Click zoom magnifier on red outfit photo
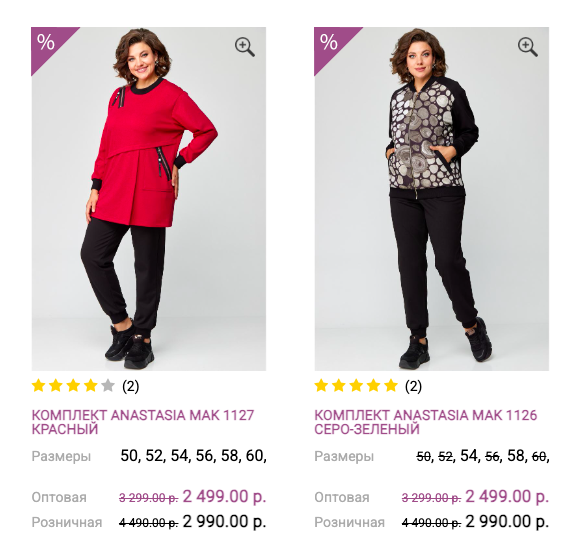 point(245,47)
